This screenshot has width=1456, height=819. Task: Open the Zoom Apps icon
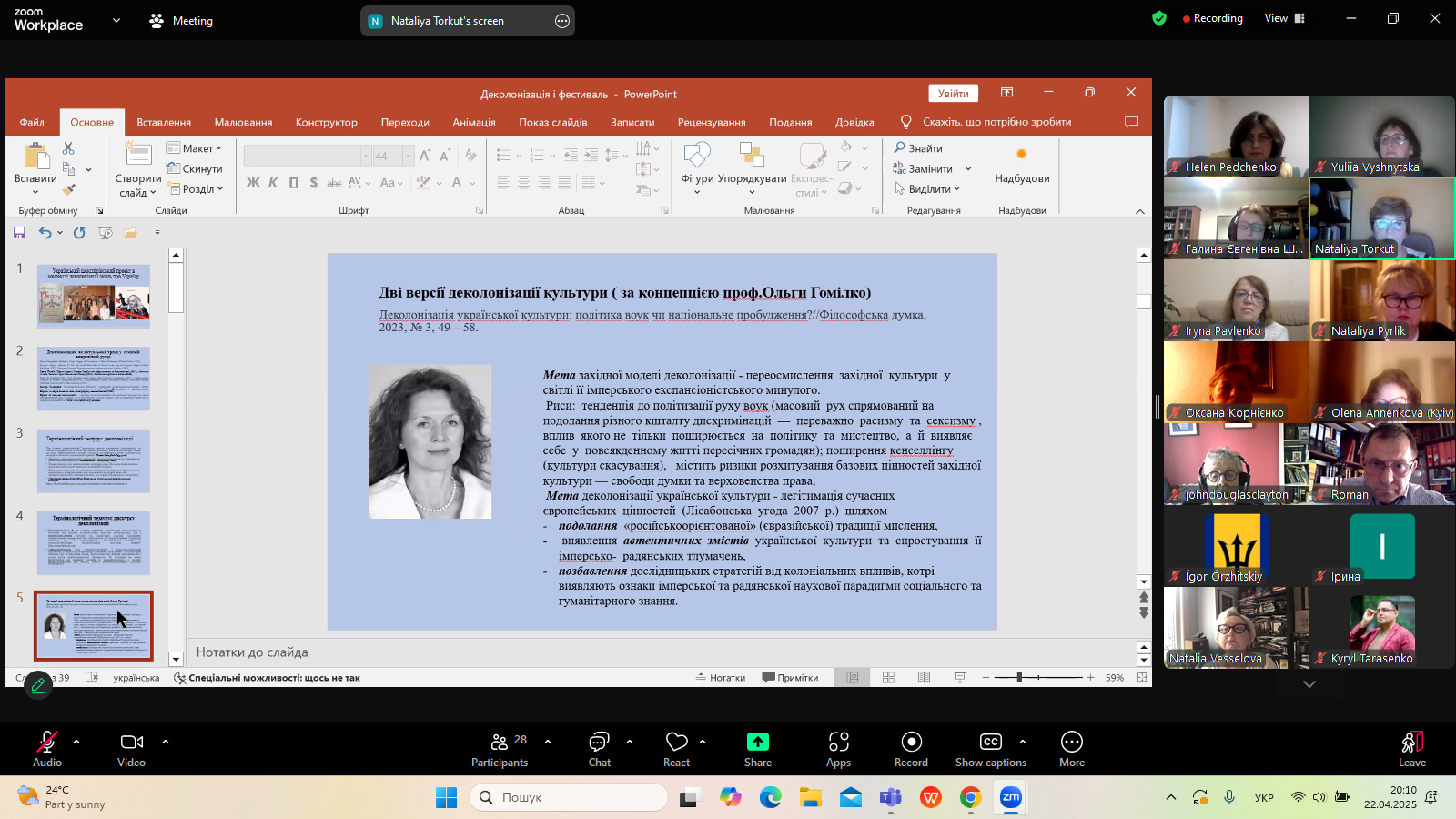click(838, 743)
